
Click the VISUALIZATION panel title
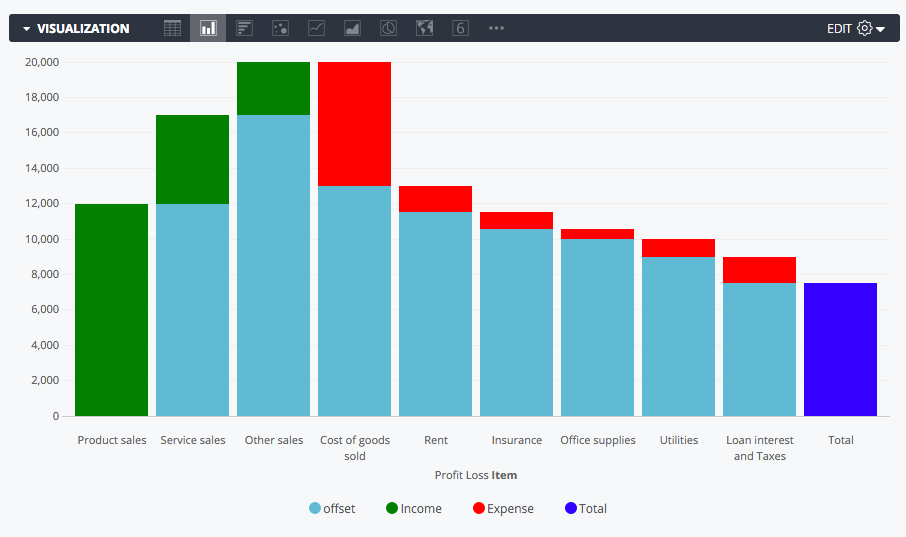[x=83, y=29]
